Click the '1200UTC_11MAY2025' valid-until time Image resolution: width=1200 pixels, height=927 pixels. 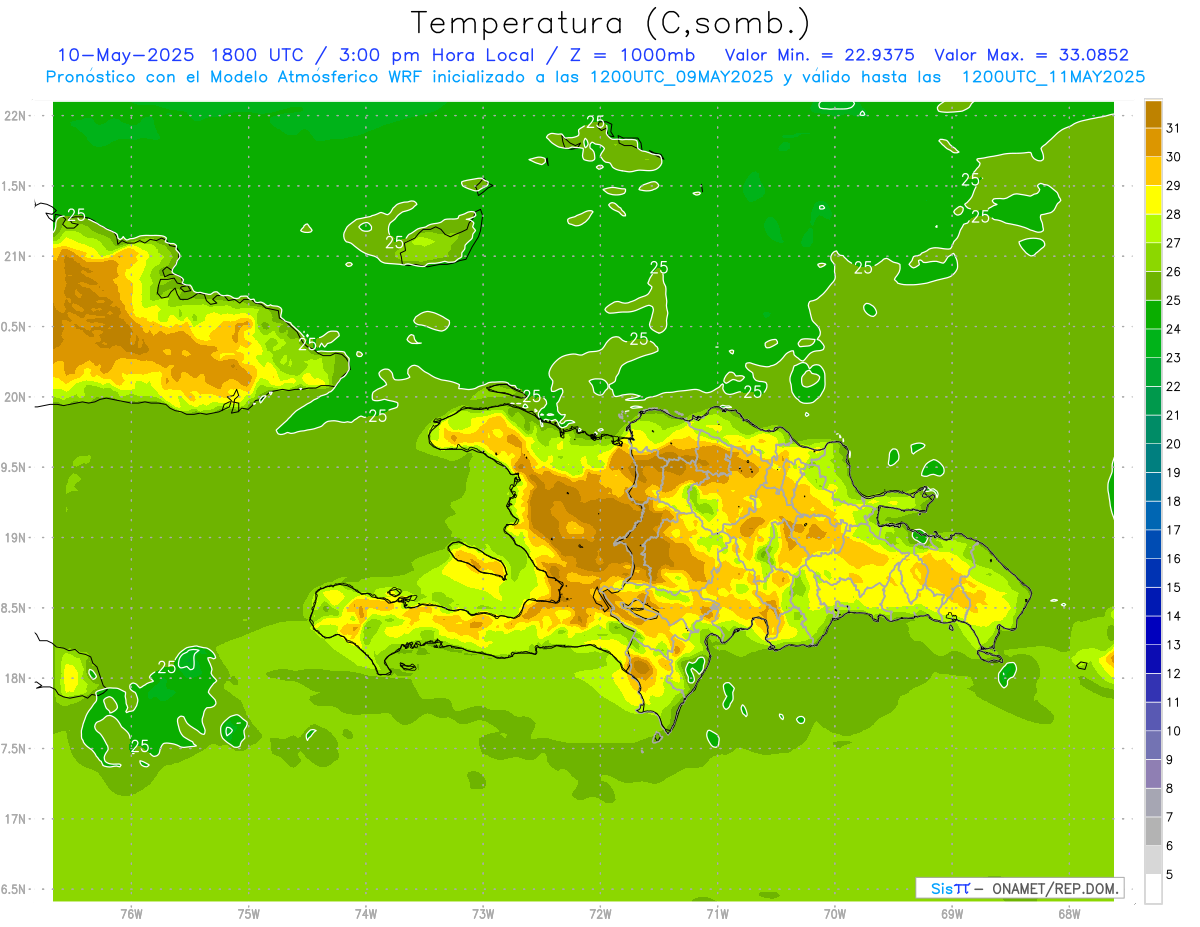coord(1053,77)
